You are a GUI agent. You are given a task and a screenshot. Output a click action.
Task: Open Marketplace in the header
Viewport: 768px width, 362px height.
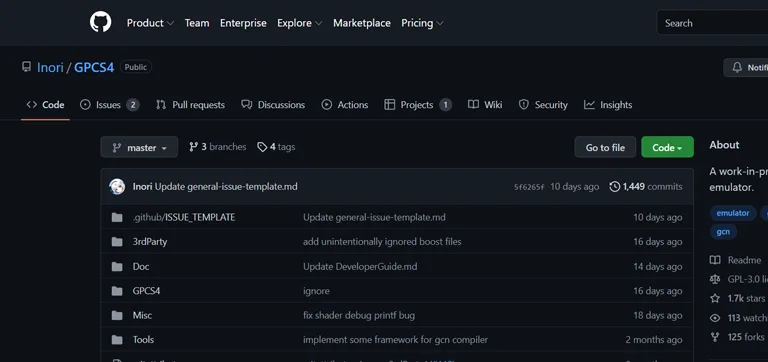click(362, 23)
